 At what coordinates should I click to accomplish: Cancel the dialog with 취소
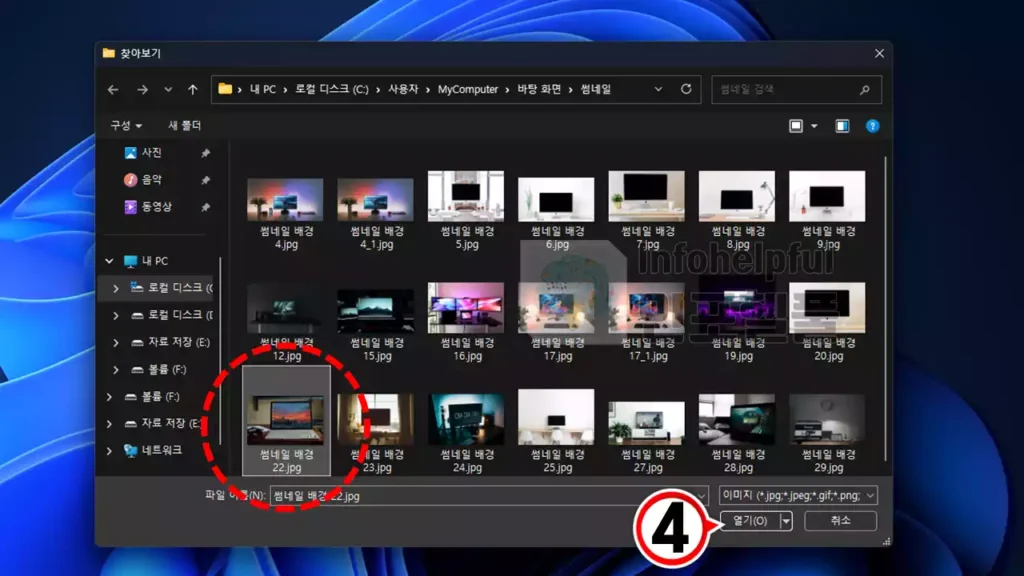click(x=840, y=520)
